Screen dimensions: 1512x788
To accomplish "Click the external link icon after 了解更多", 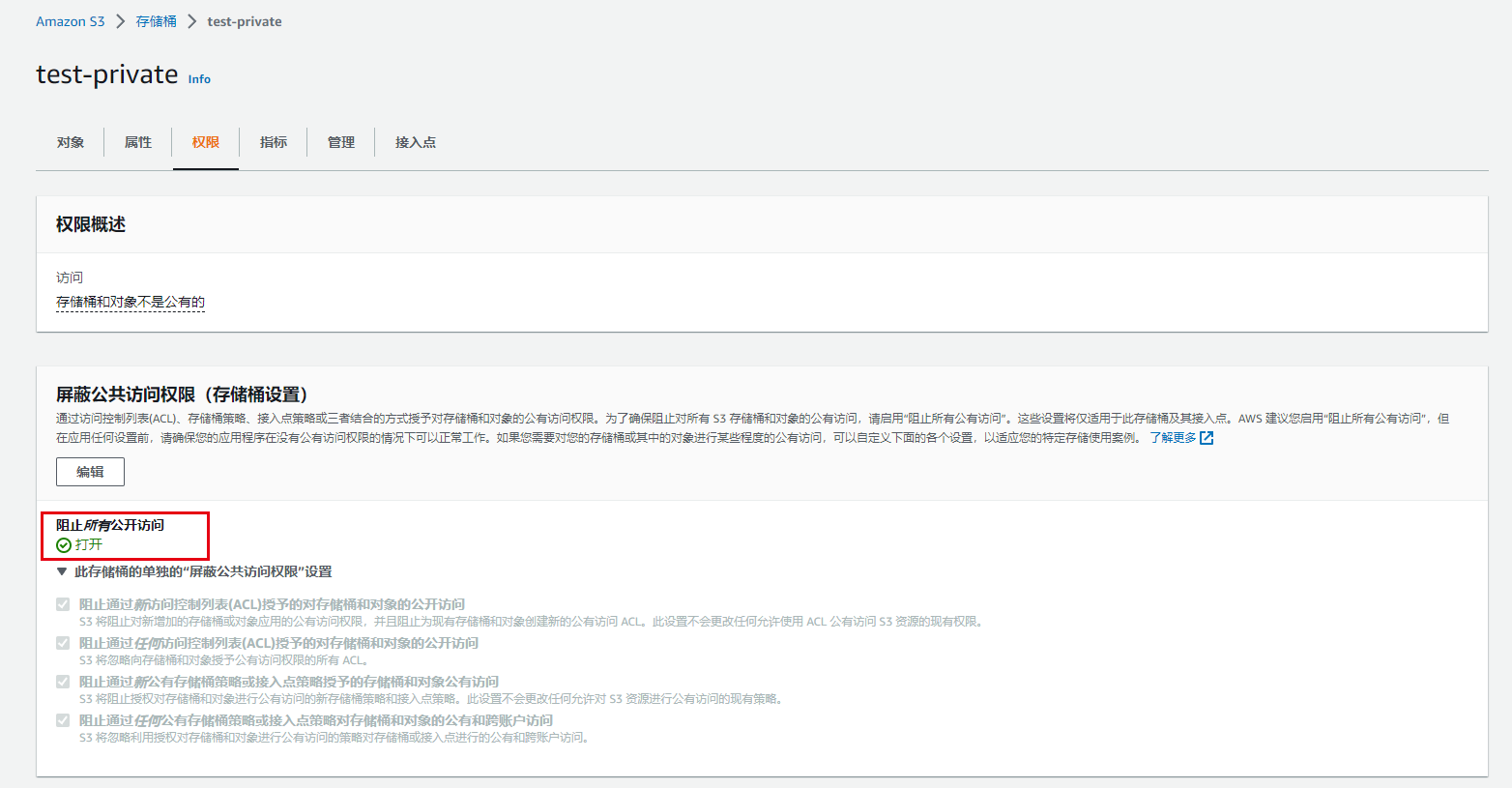I will (x=1207, y=438).
